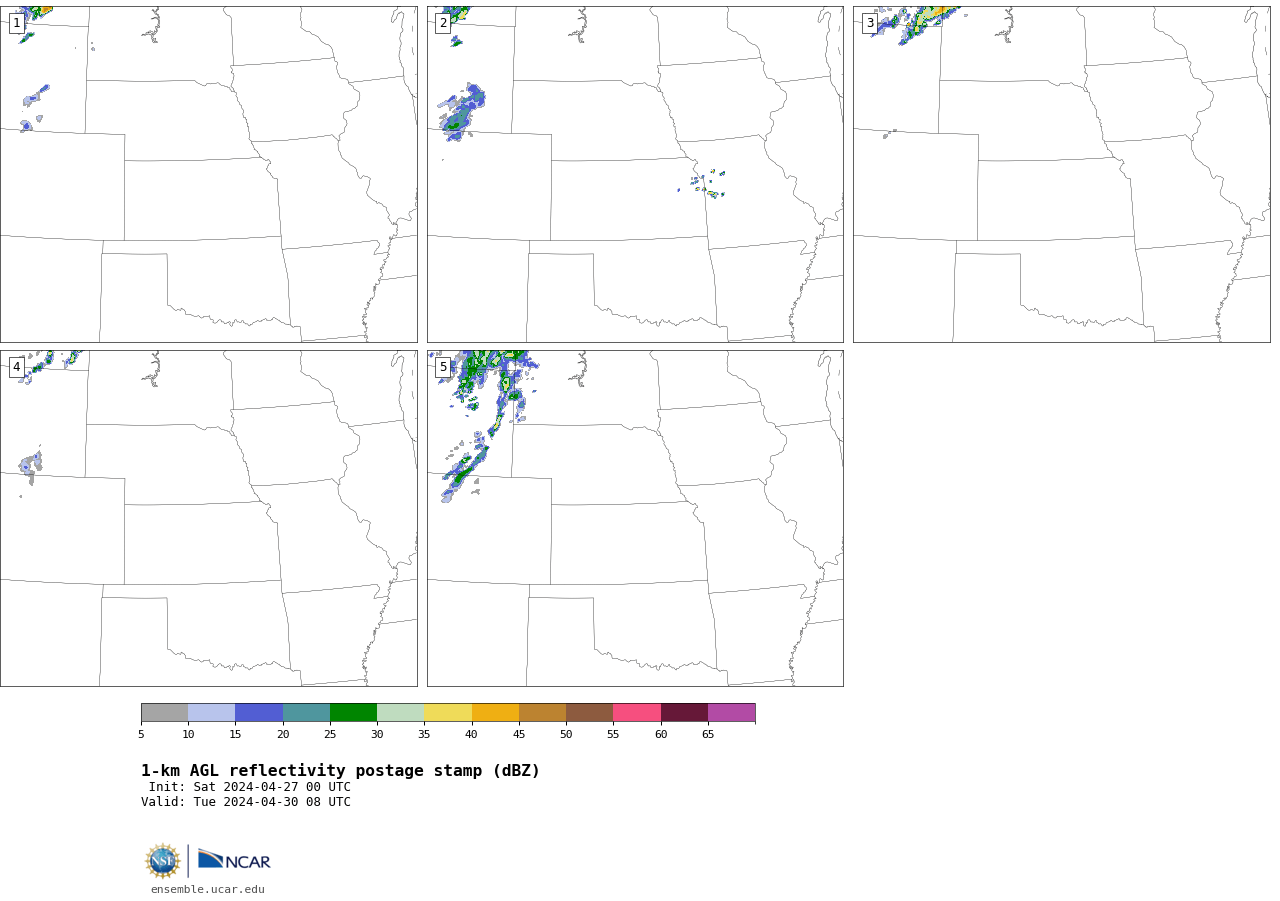Viewport: 1280px width, 901px height.
Task: Select the light blue 10-15 dBZ swatch
Action: tap(212, 713)
